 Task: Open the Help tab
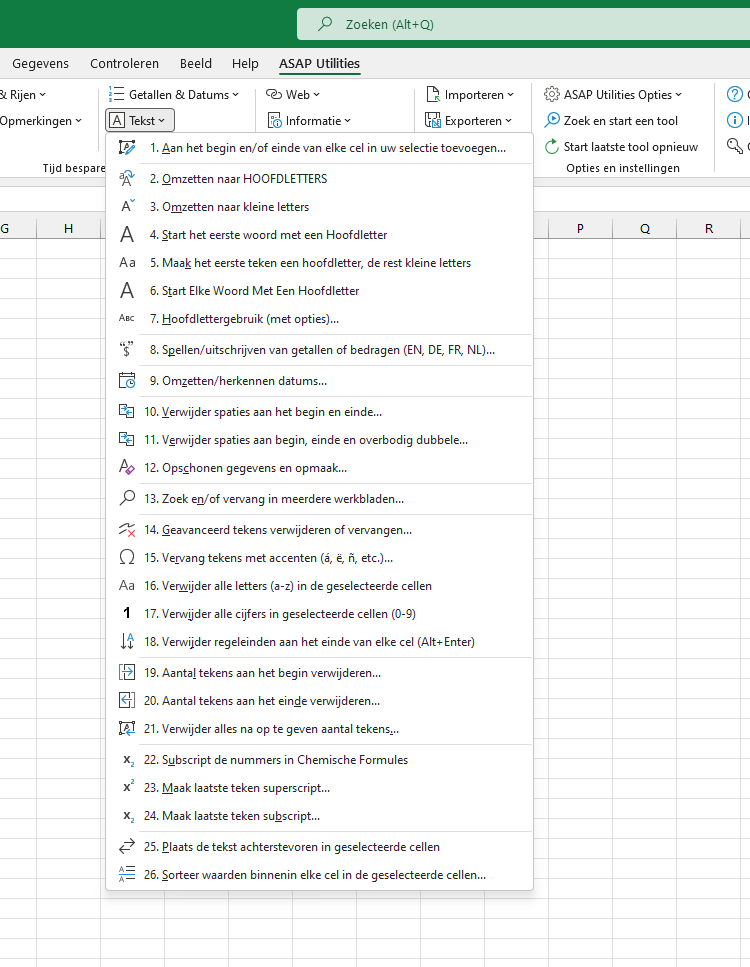point(245,64)
